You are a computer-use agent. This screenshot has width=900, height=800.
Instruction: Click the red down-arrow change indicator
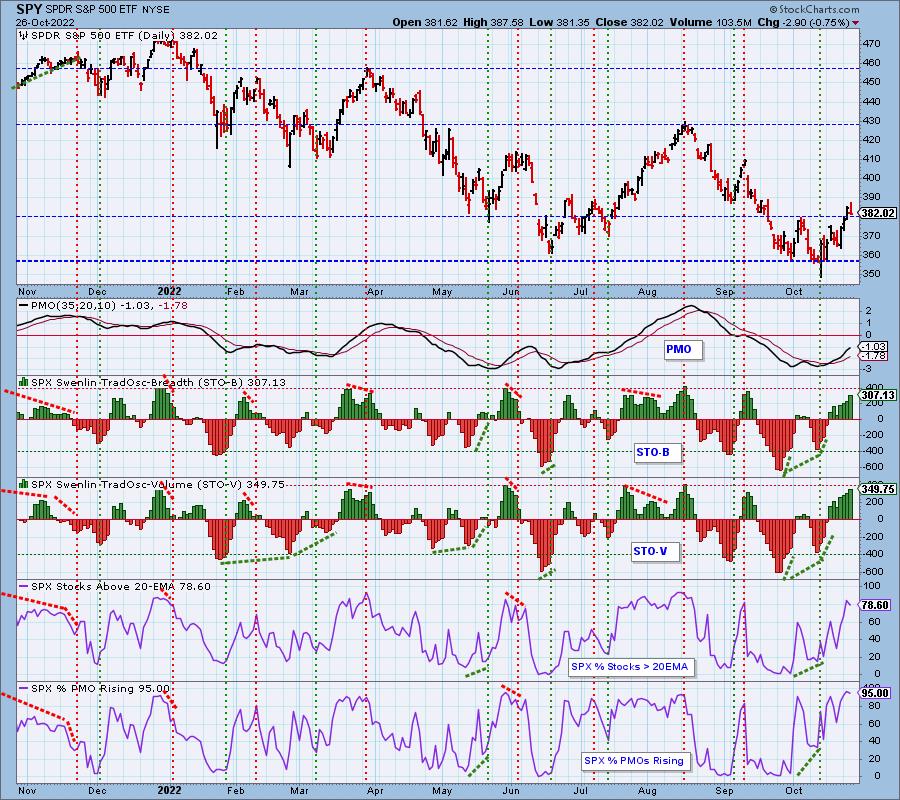tap(856, 23)
